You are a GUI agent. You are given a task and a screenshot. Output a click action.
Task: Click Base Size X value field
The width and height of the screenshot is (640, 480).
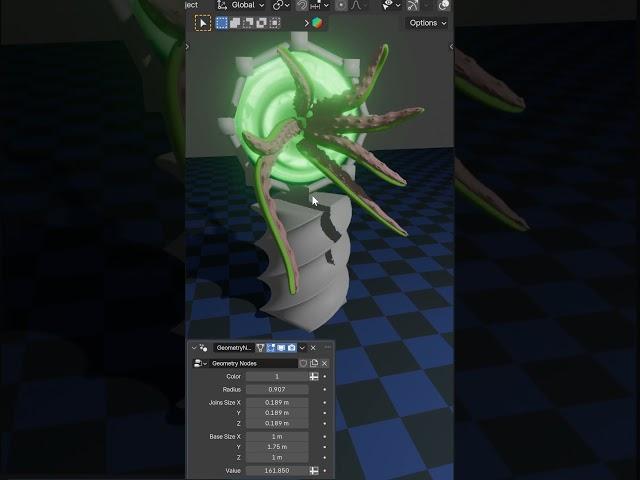point(277,436)
